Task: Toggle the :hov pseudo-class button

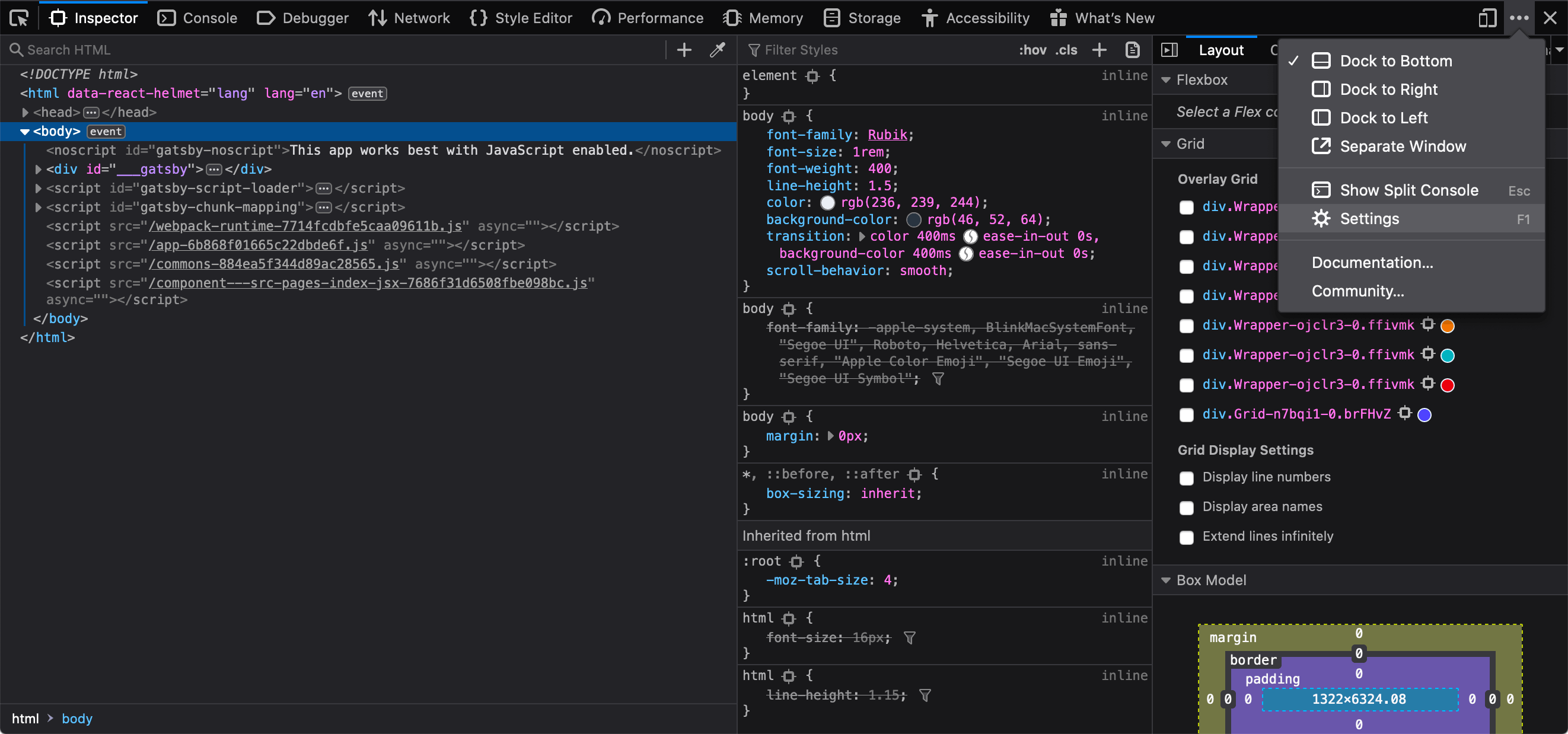Action: pos(1032,50)
